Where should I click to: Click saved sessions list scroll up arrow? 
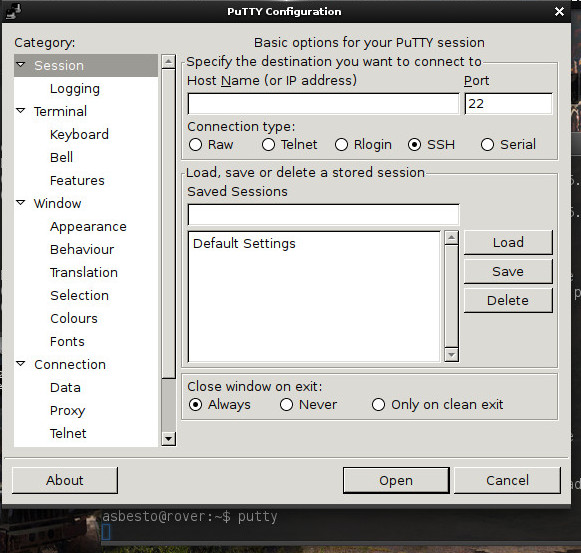point(451,238)
